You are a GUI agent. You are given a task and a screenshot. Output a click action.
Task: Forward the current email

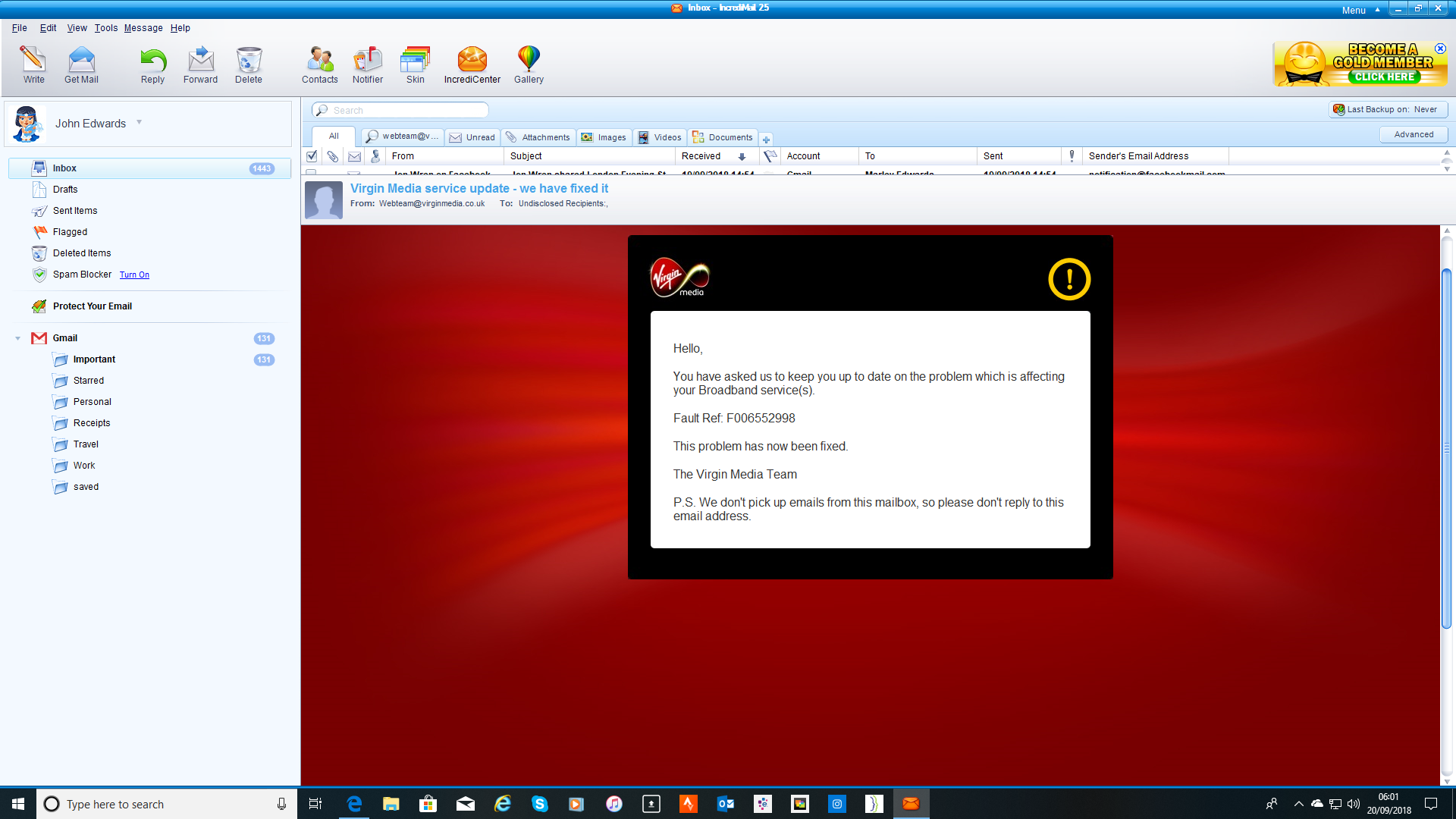click(x=200, y=64)
